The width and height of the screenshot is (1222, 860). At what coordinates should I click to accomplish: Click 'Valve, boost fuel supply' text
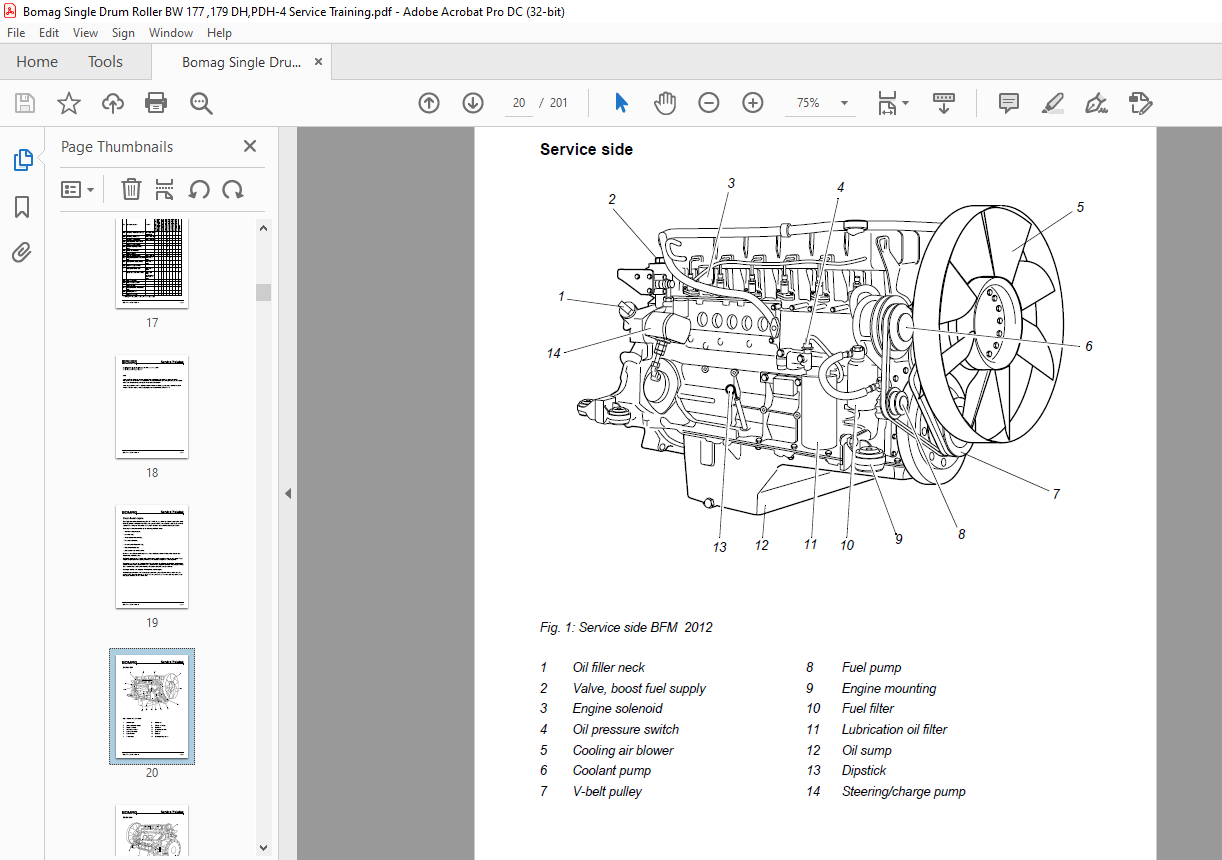click(639, 688)
